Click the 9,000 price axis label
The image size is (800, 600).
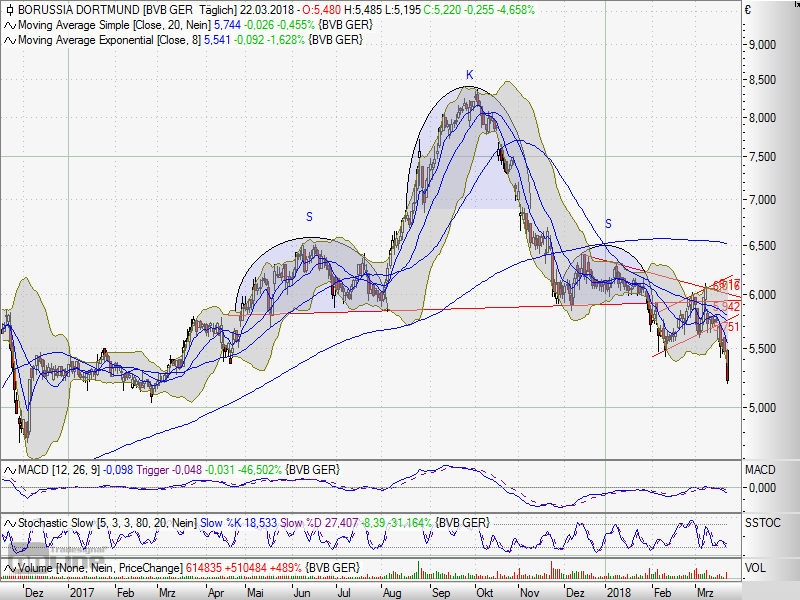[762, 45]
